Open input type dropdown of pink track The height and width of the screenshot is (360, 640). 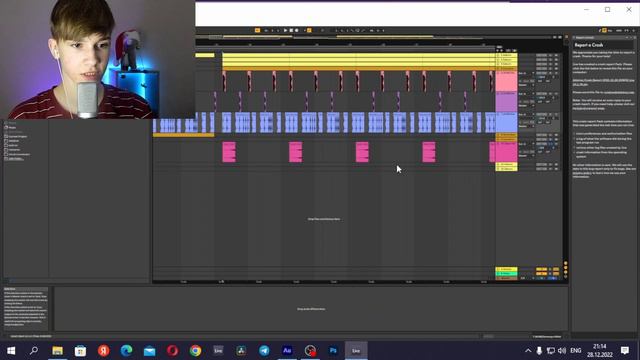pos(526,73)
